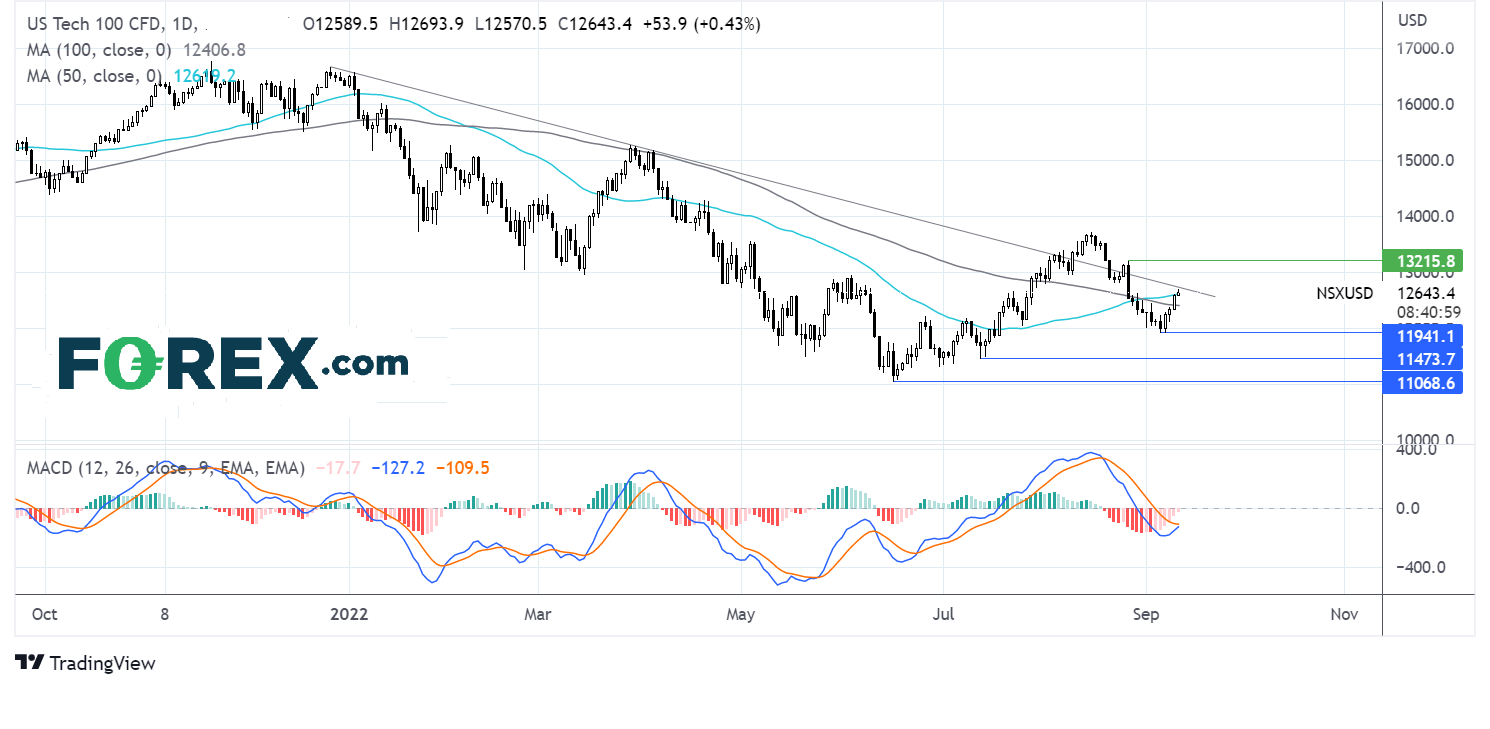Click the Nov label on time axis
The width and height of the screenshot is (1490, 729).
(x=1344, y=614)
